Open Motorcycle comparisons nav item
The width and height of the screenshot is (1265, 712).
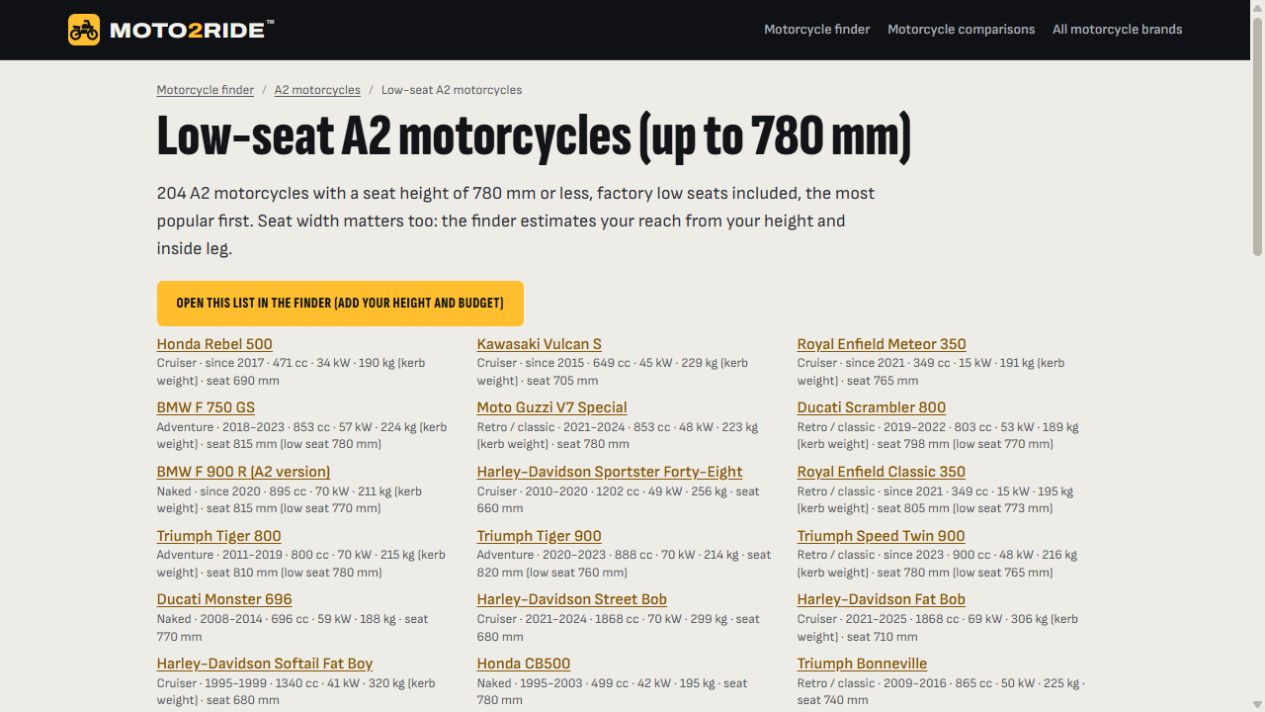tap(961, 30)
